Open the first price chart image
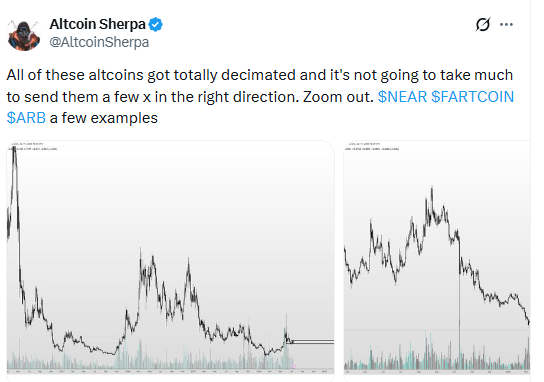544x382 pixels. coord(170,261)
